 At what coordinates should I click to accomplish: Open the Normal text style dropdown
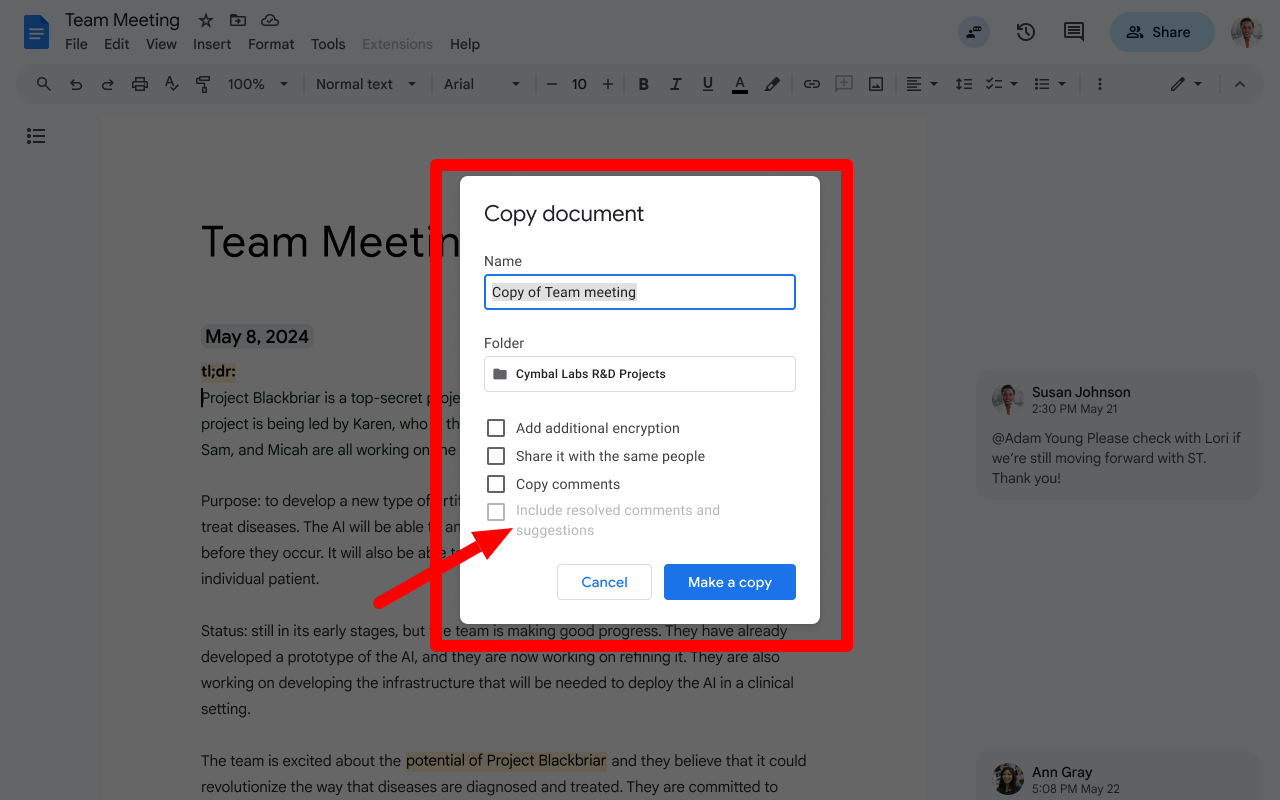pos(366,84)
